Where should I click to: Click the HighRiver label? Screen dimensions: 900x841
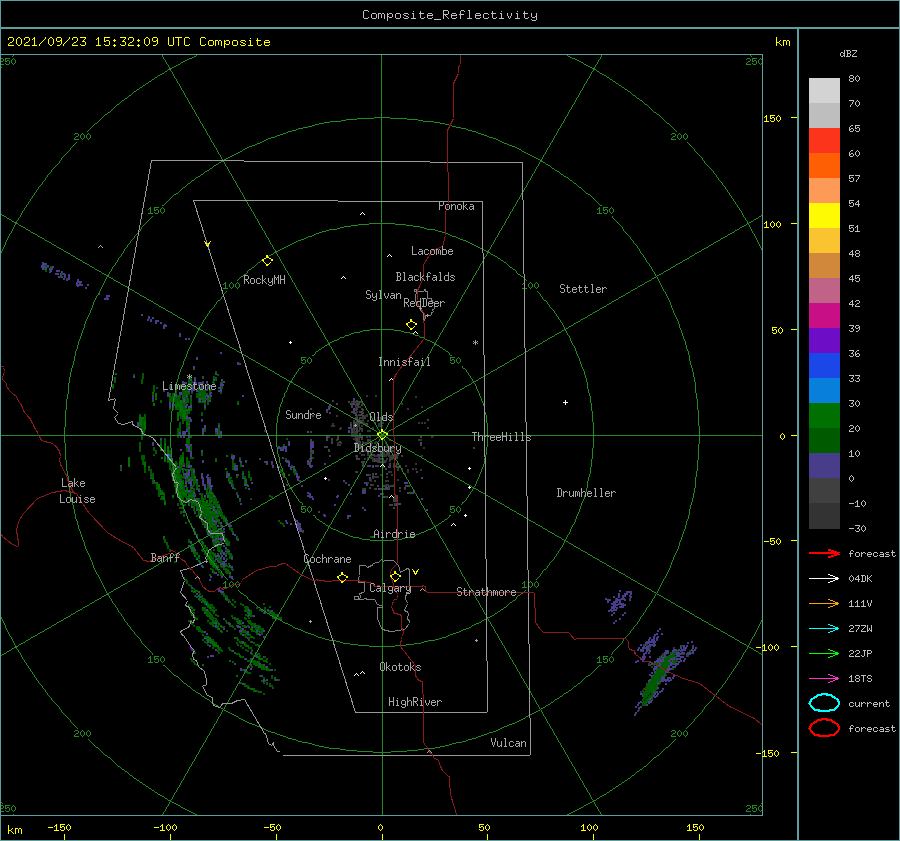click(415, 702)
